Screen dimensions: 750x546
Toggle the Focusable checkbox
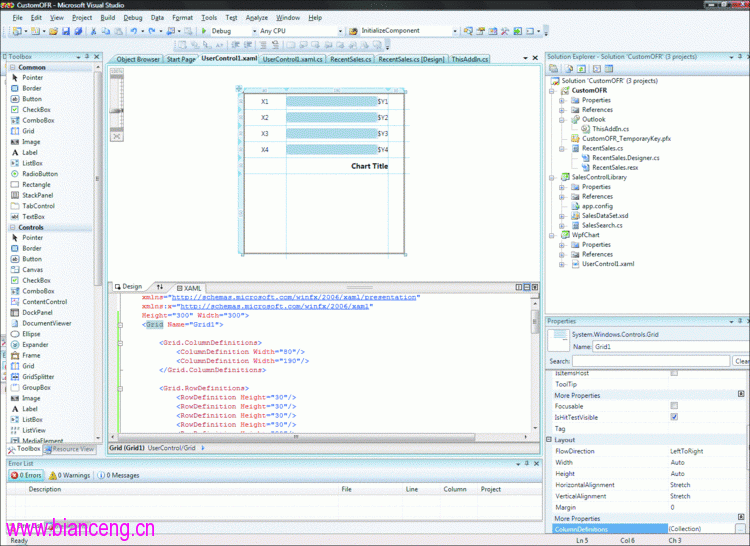point(674,406)
